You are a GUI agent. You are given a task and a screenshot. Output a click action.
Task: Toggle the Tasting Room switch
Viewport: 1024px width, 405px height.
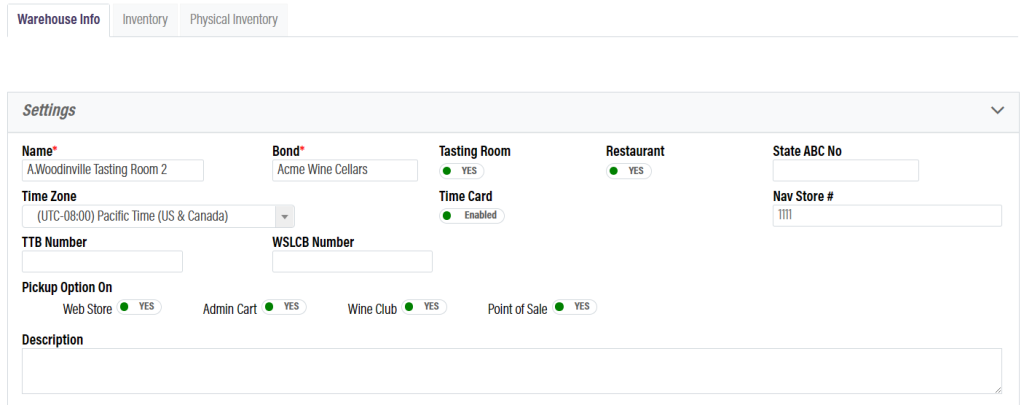461,171
